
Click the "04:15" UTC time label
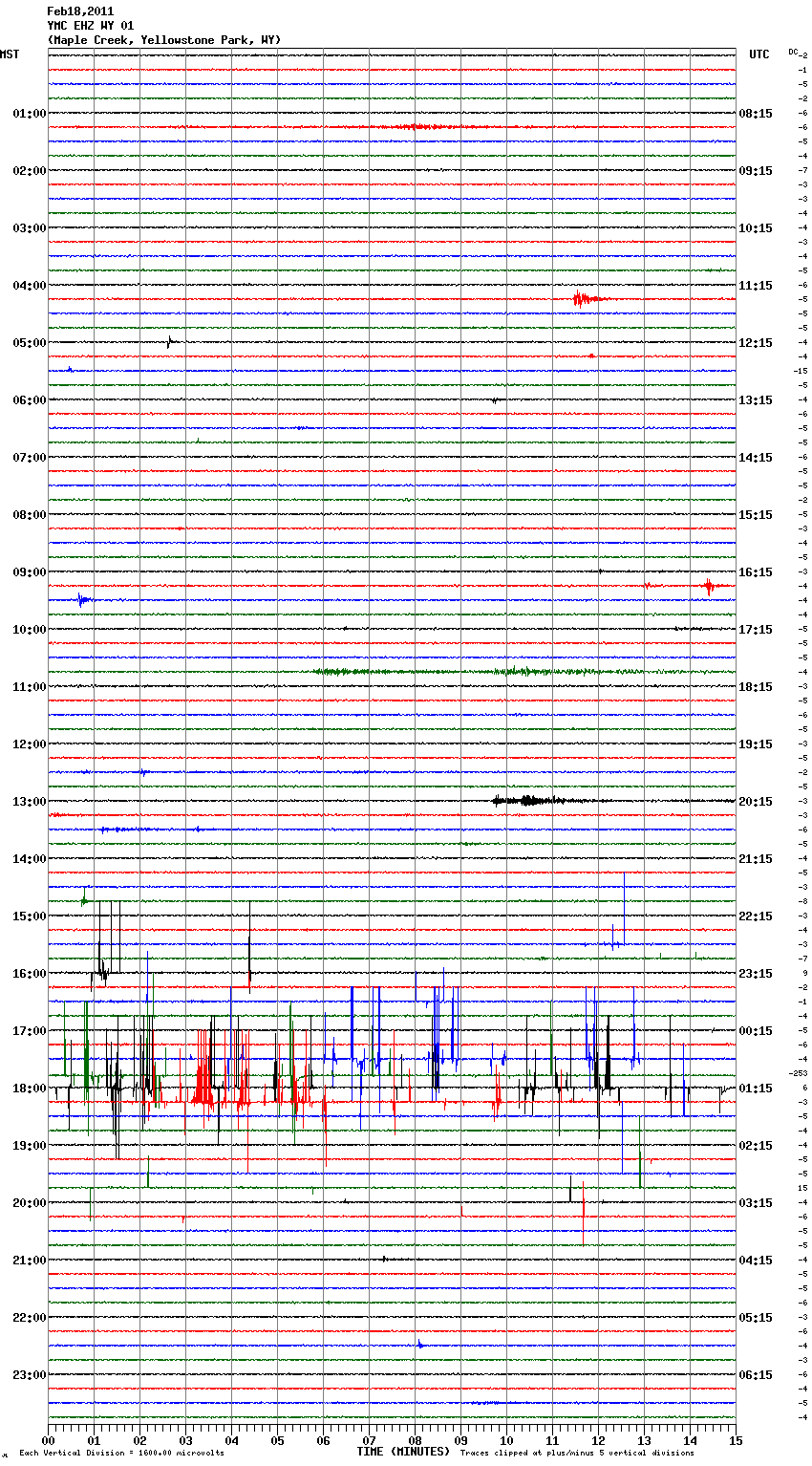point(756,1261)
